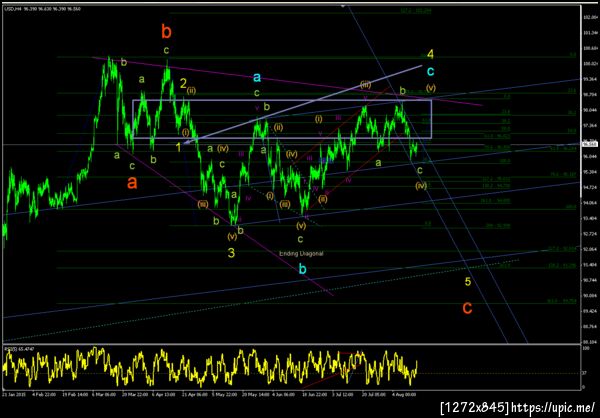
Task: Click the large orange 'c' wave label
Action: coord(467,308)
